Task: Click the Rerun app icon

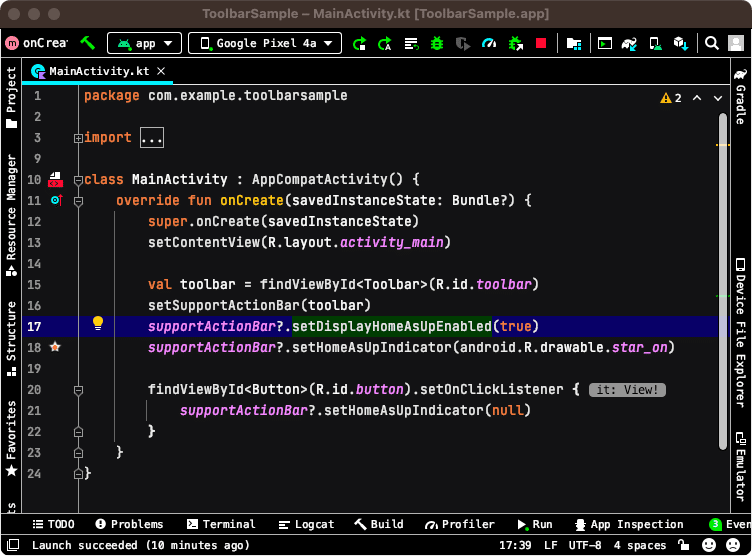Action: pyautogui.click(x=359, y=44)
